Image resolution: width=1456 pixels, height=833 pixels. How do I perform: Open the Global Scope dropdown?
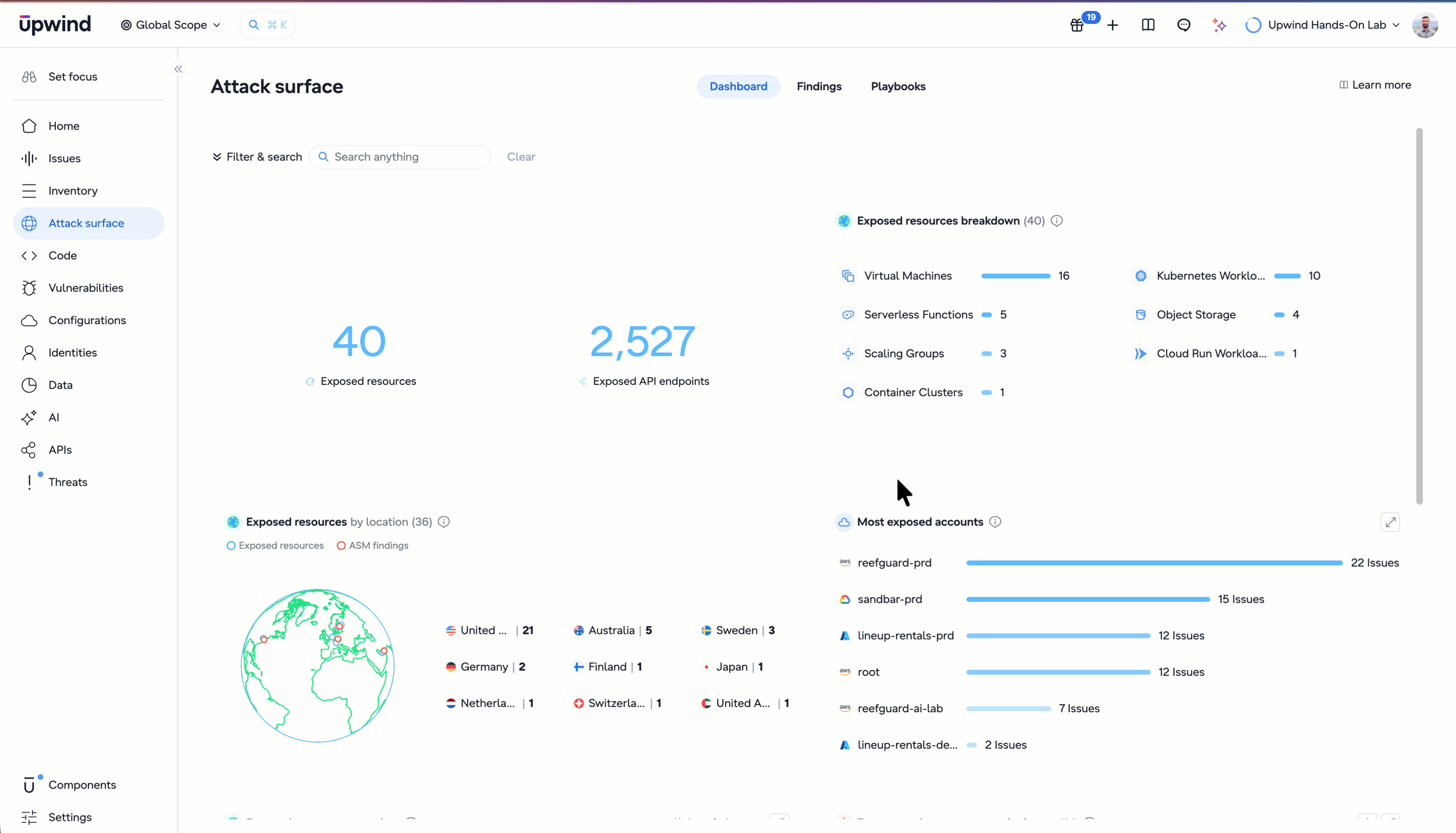(171, 25)
